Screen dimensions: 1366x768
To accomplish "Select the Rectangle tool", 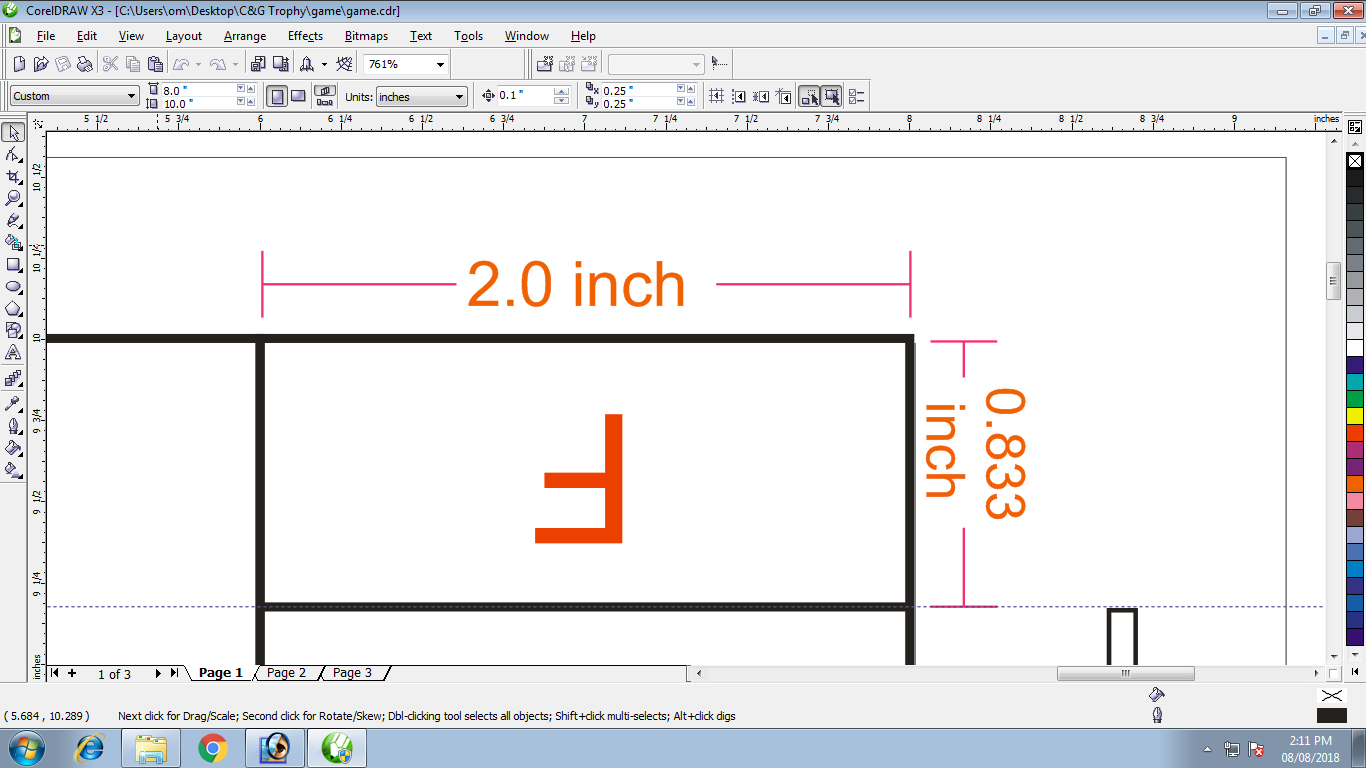I will pos(13,265).
